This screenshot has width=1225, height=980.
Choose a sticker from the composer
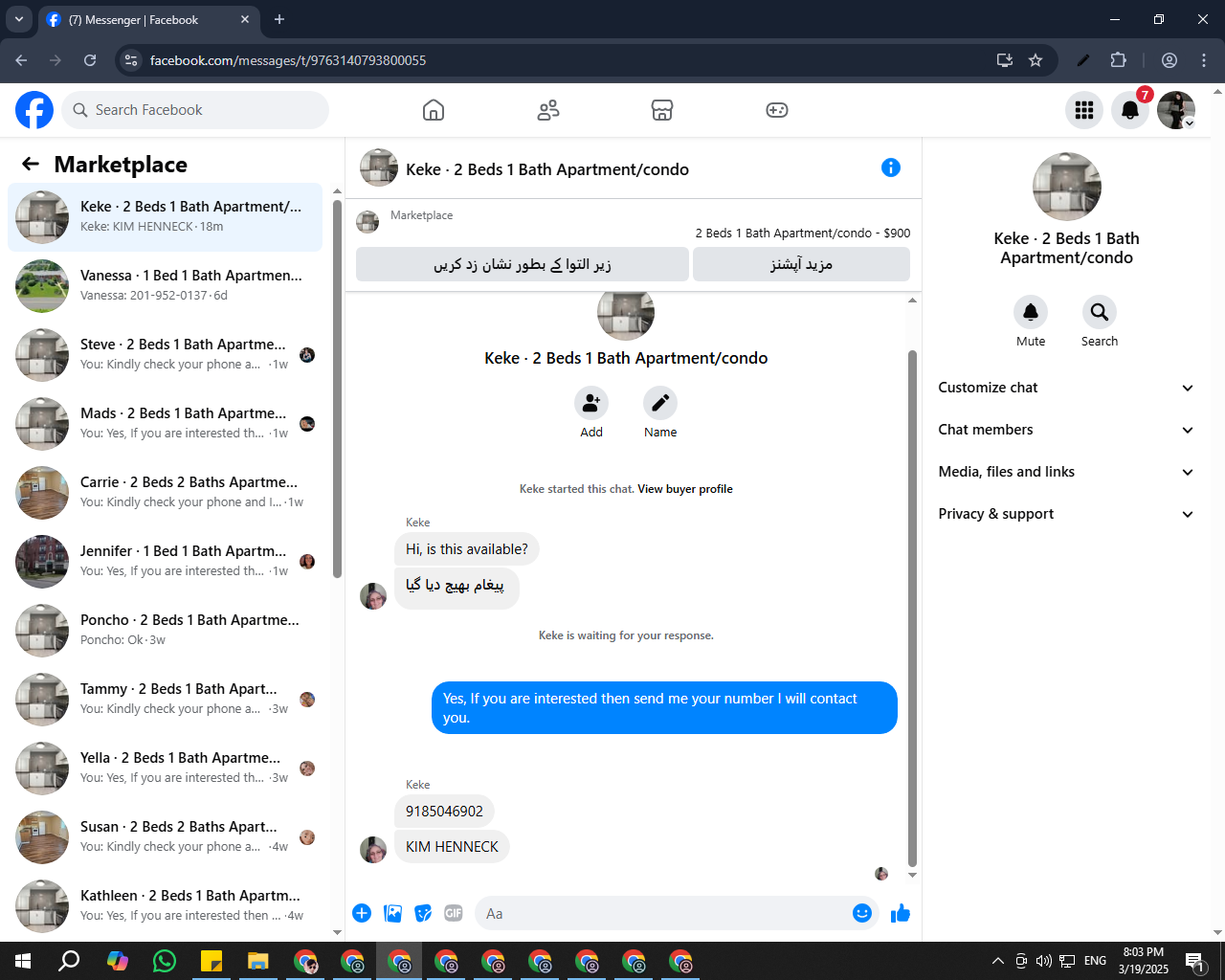[423, 913]
